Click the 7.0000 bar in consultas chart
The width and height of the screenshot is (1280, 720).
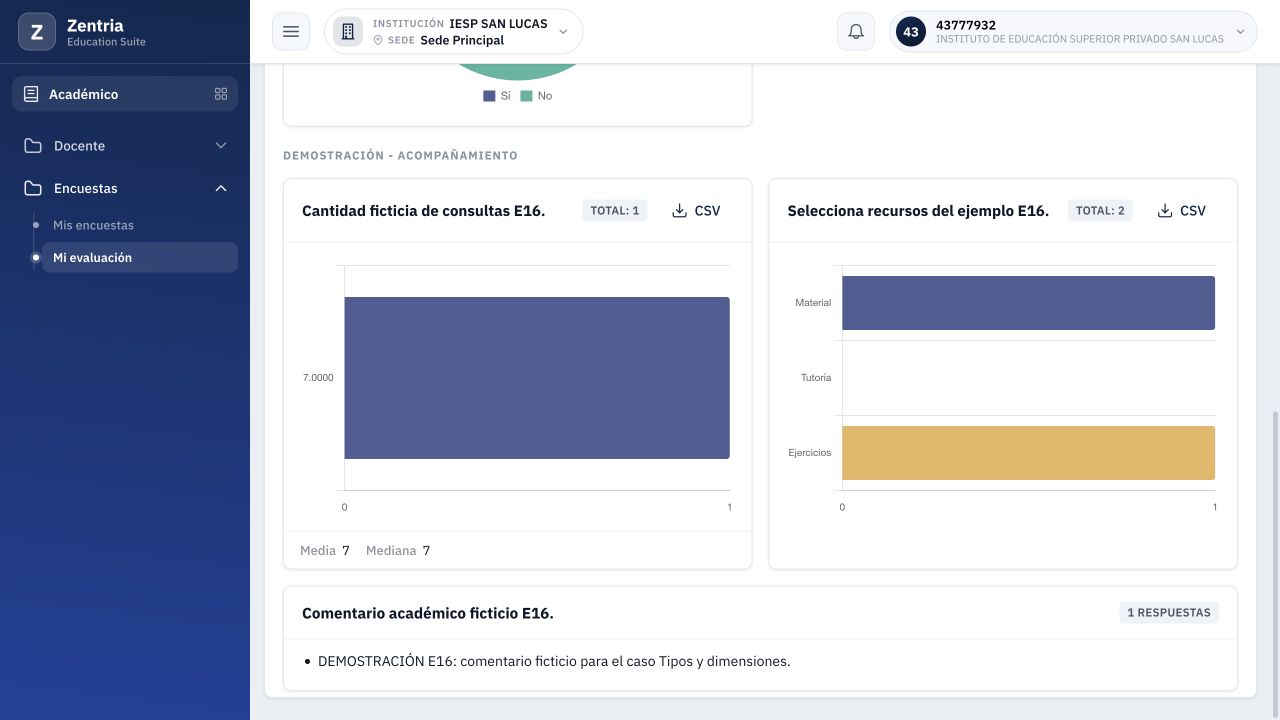point(537,378)
